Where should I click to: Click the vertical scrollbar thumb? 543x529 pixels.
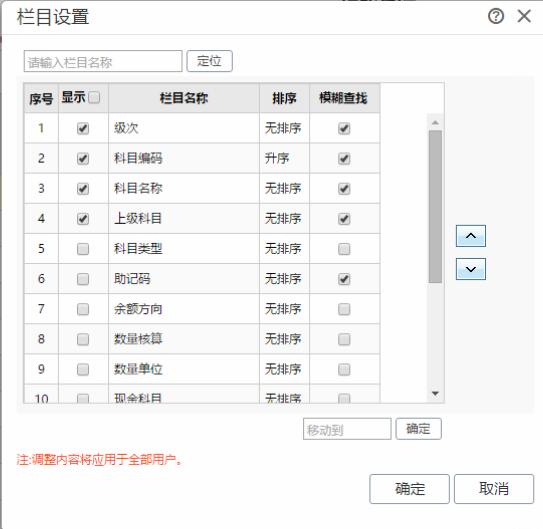435,207
